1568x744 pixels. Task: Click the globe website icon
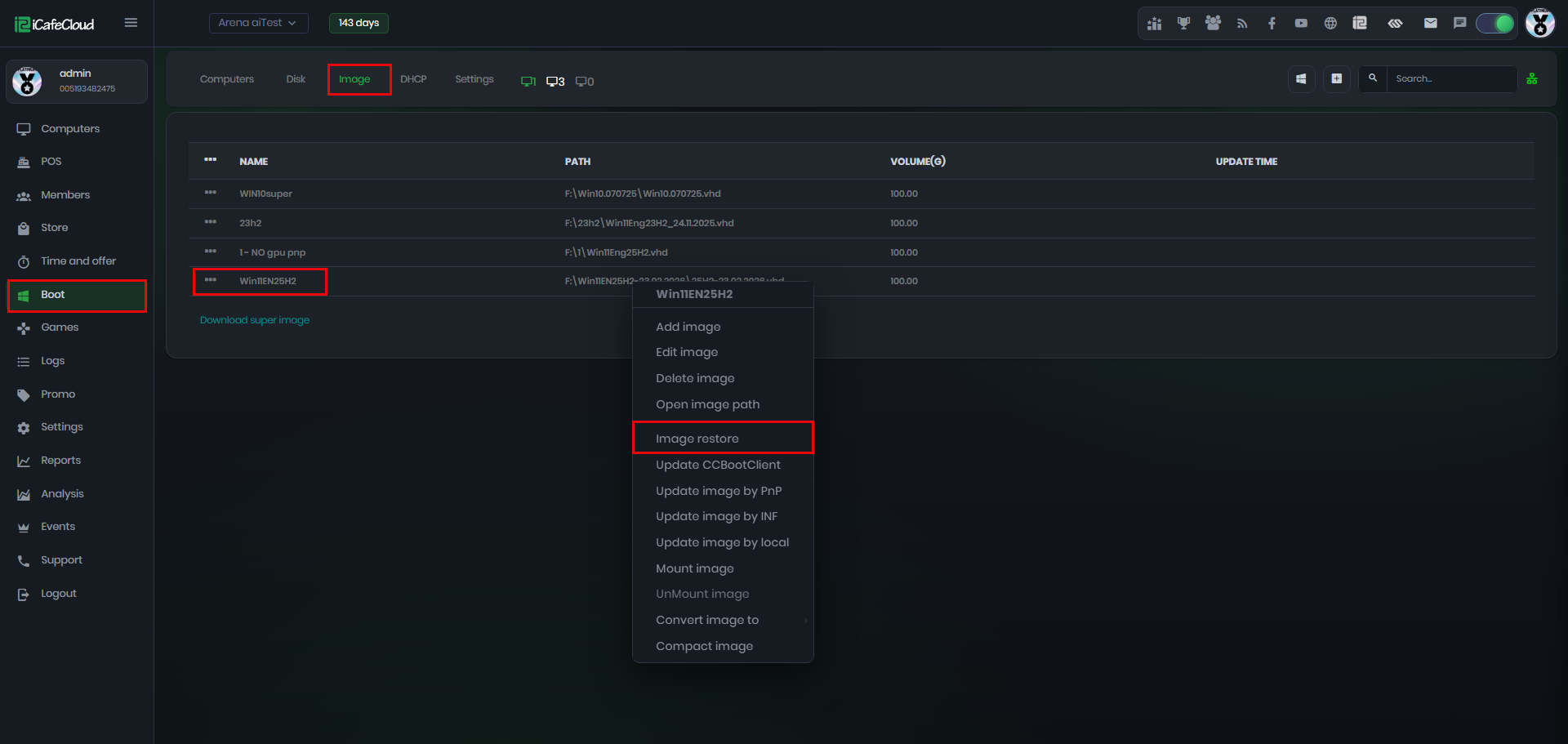1330,24
